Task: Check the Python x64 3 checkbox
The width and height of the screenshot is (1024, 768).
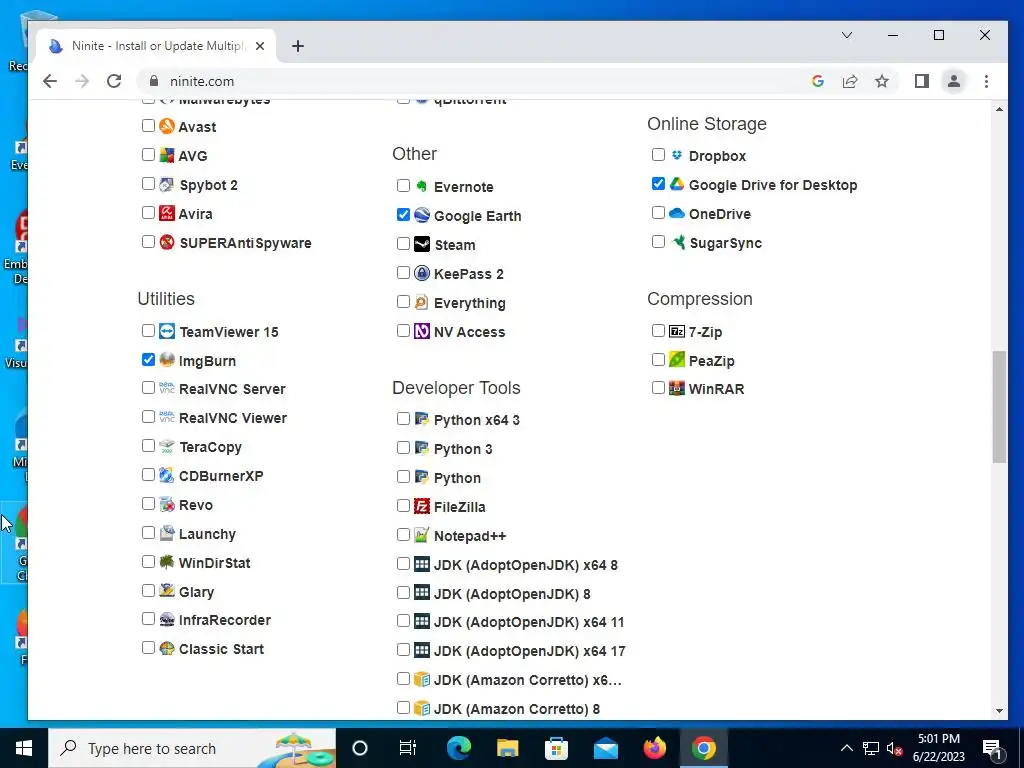Action: click(403, 419)
